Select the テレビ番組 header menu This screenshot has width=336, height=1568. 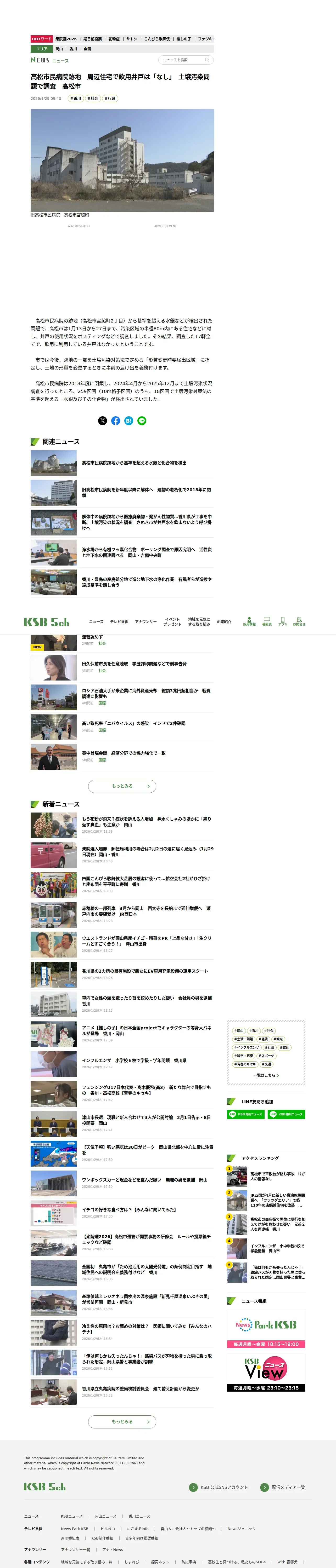(x=119, y=621)
